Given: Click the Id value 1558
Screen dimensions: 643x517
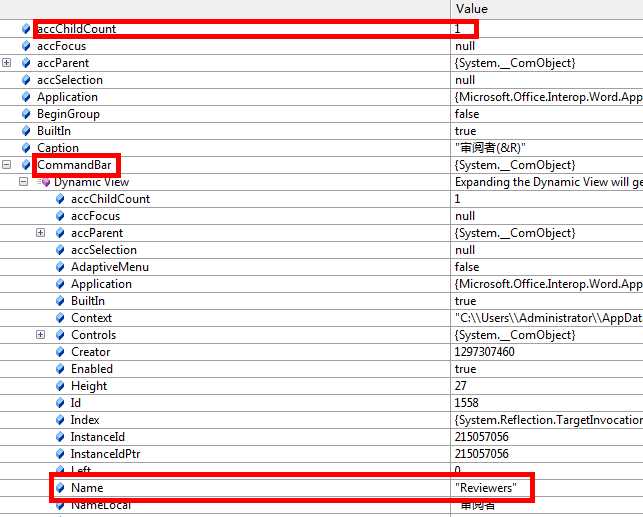Looking at the screenshot, I should [466, 403].
